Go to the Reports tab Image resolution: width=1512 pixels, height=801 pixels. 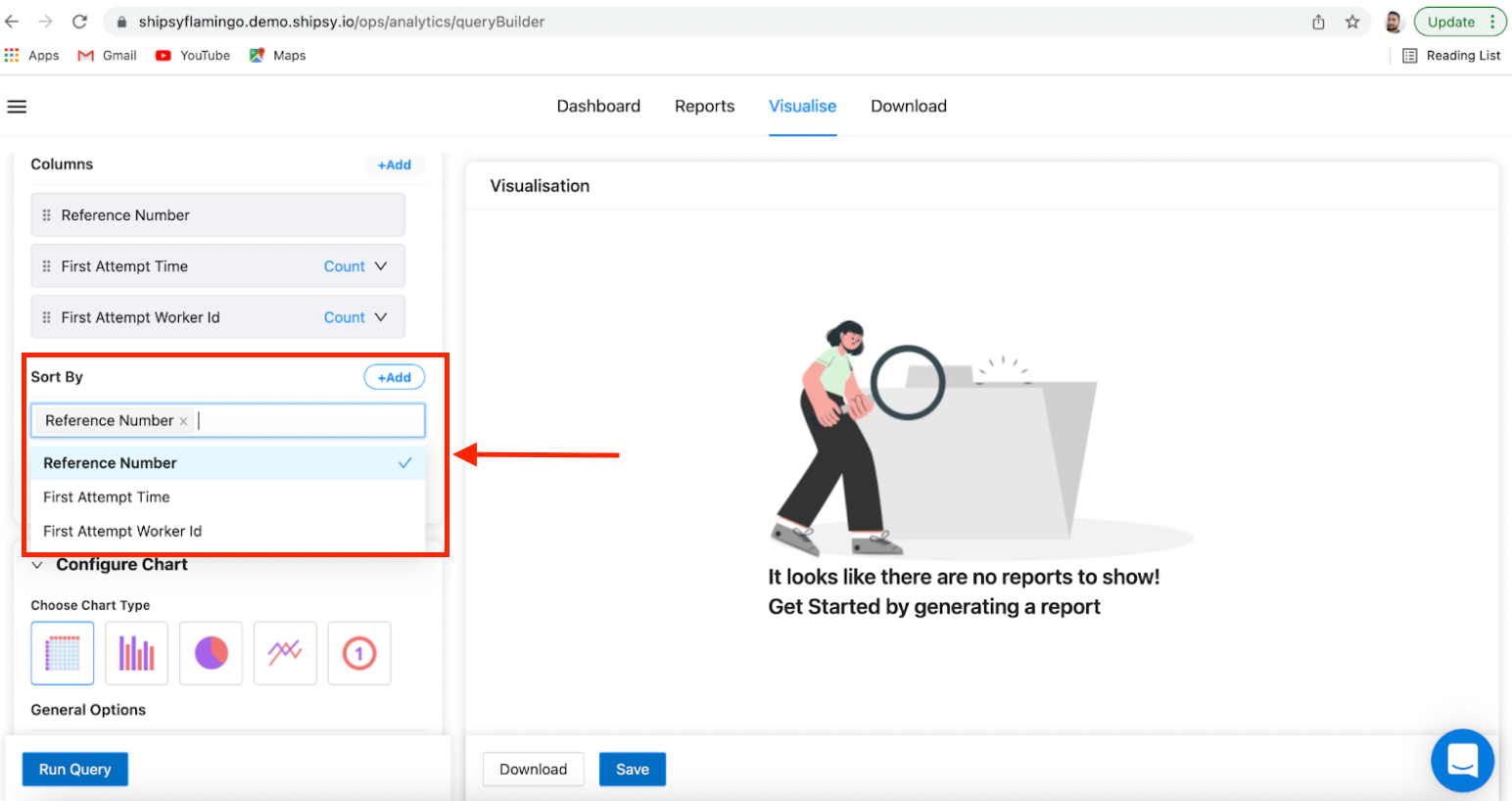coord(704,106)
